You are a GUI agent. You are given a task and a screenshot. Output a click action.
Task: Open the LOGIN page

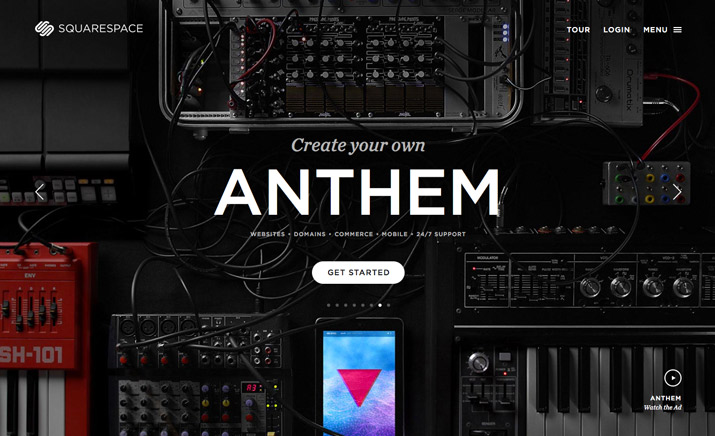click(x=617, y=30)
